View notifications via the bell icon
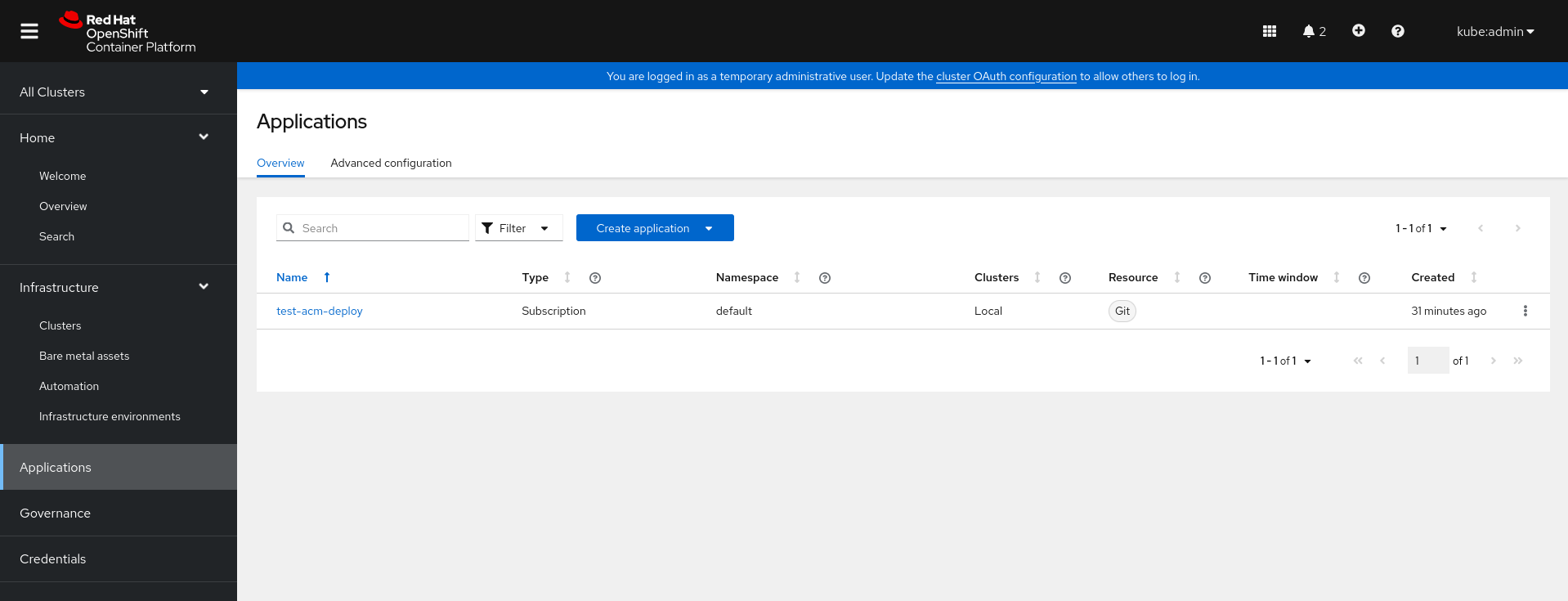The width and height of the screenshot is (1568, 601). [1313, 31]
